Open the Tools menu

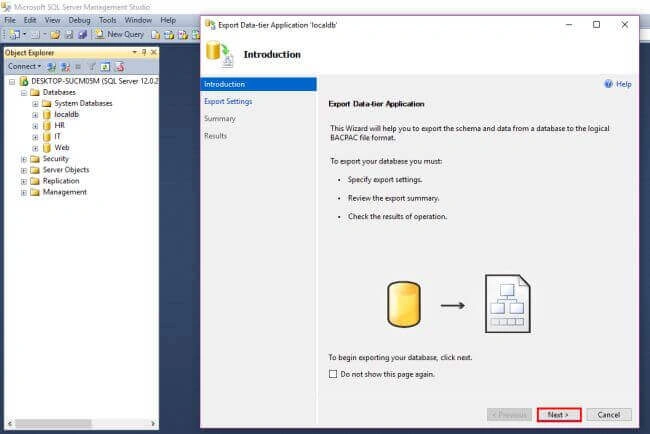107,20
